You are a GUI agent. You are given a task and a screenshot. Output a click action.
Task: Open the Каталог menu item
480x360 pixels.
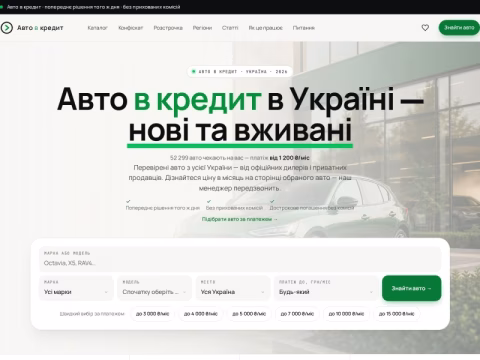[97, 28]
